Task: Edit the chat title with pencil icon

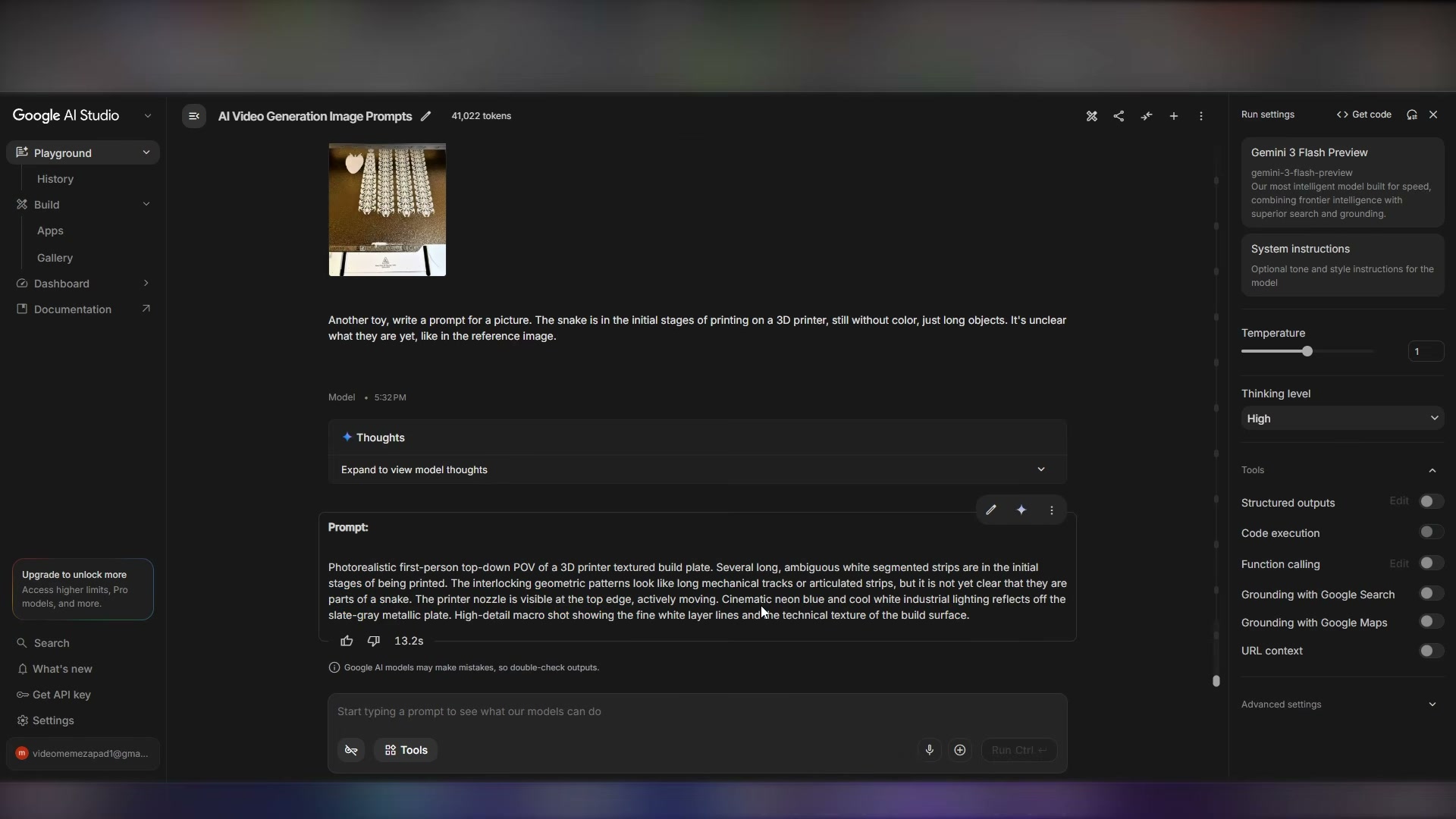Action: [x=426, y=116]
